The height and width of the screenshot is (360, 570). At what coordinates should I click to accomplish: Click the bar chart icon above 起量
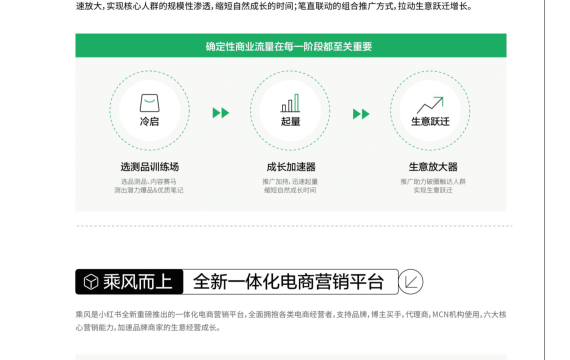(290, 103)
